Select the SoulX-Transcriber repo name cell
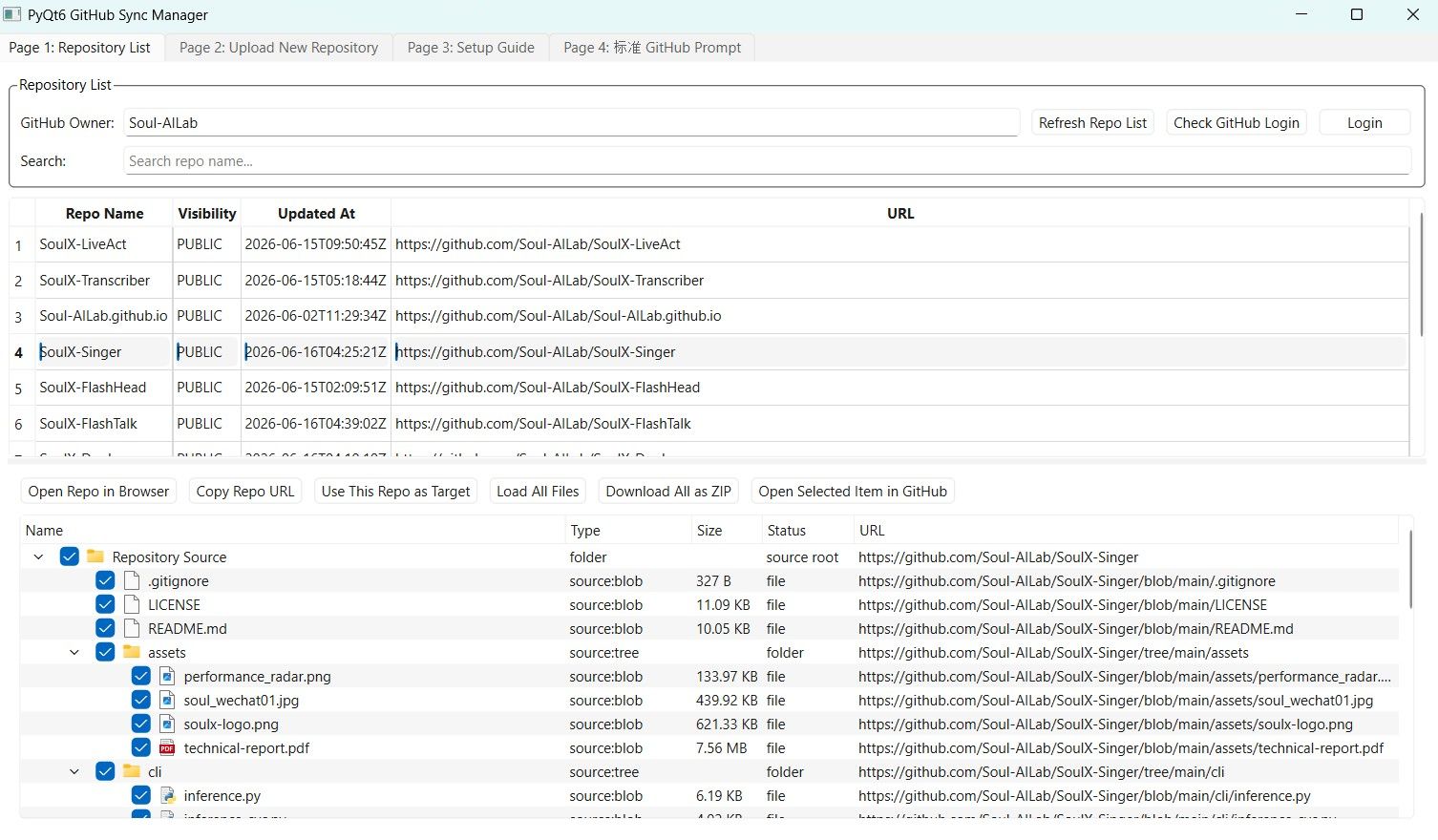Image resolution: width=1438 pixels, height=840 pixels. tap(104, 281)
